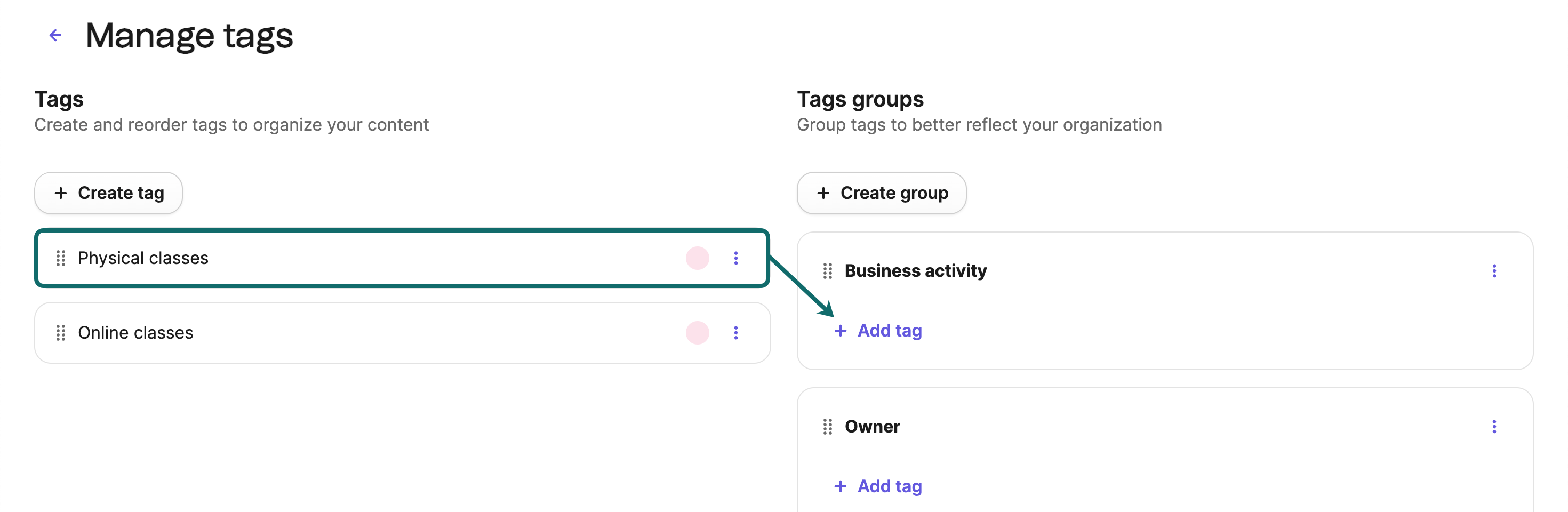
Task: Add a tag to the Owner group
Action: pos(878,486)
